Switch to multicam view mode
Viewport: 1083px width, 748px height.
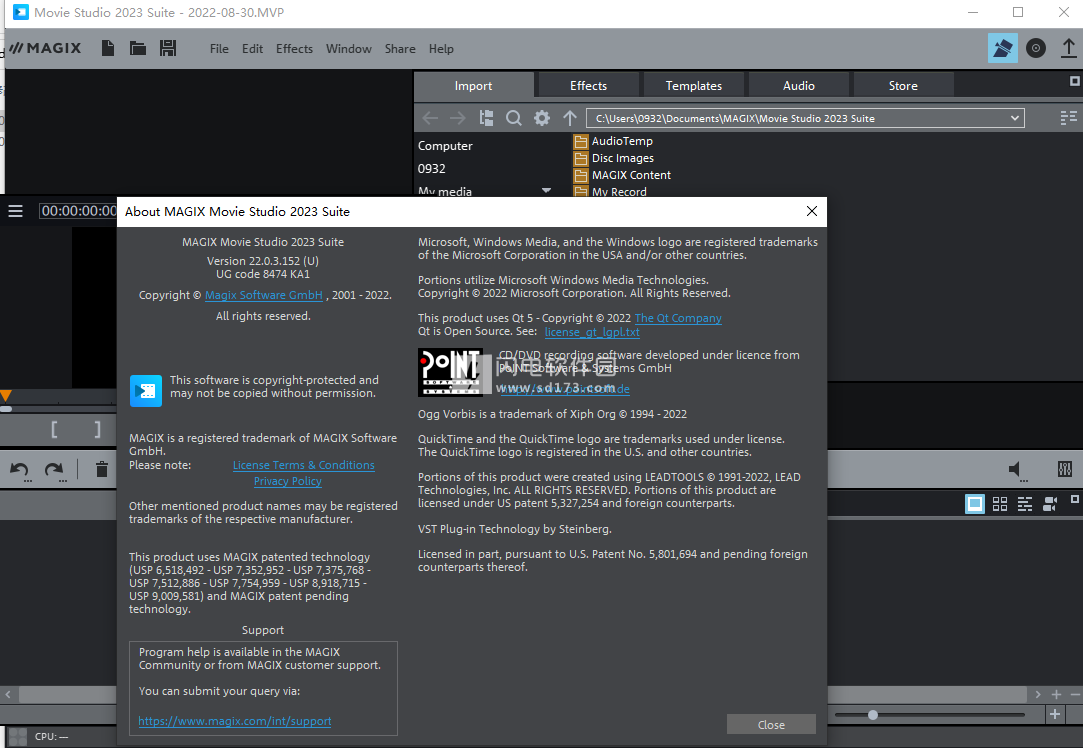(1050, 504)
